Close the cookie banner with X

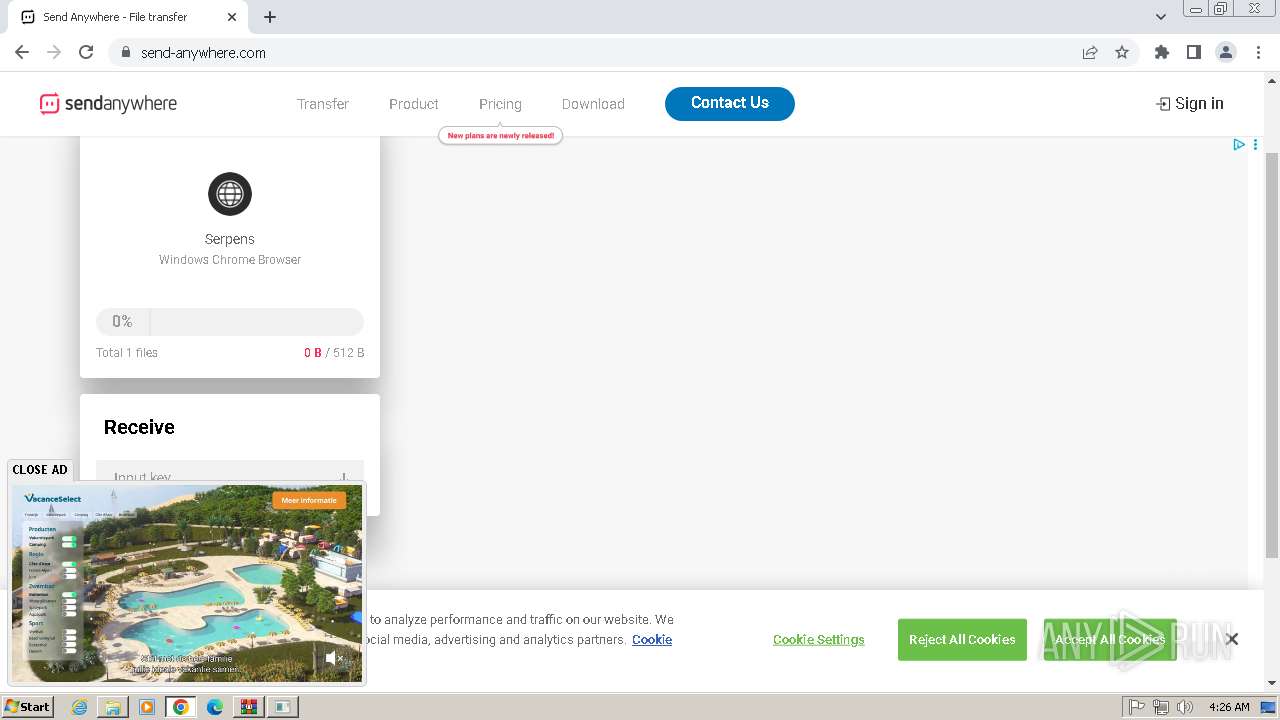point(1232,639)
